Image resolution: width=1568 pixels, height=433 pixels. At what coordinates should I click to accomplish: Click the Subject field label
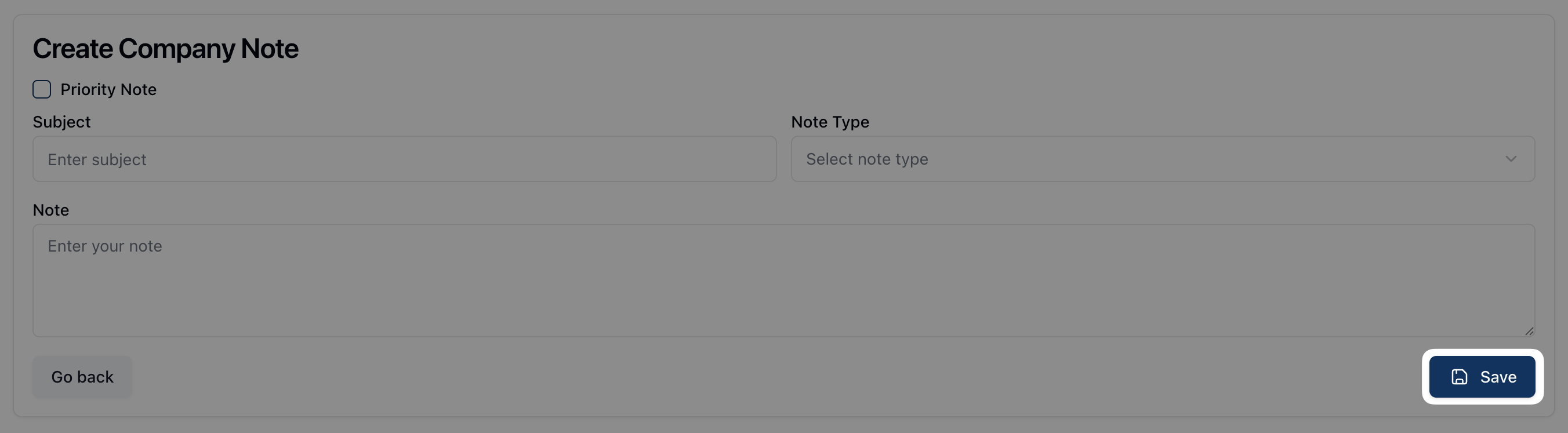click(x=61, y=122)
